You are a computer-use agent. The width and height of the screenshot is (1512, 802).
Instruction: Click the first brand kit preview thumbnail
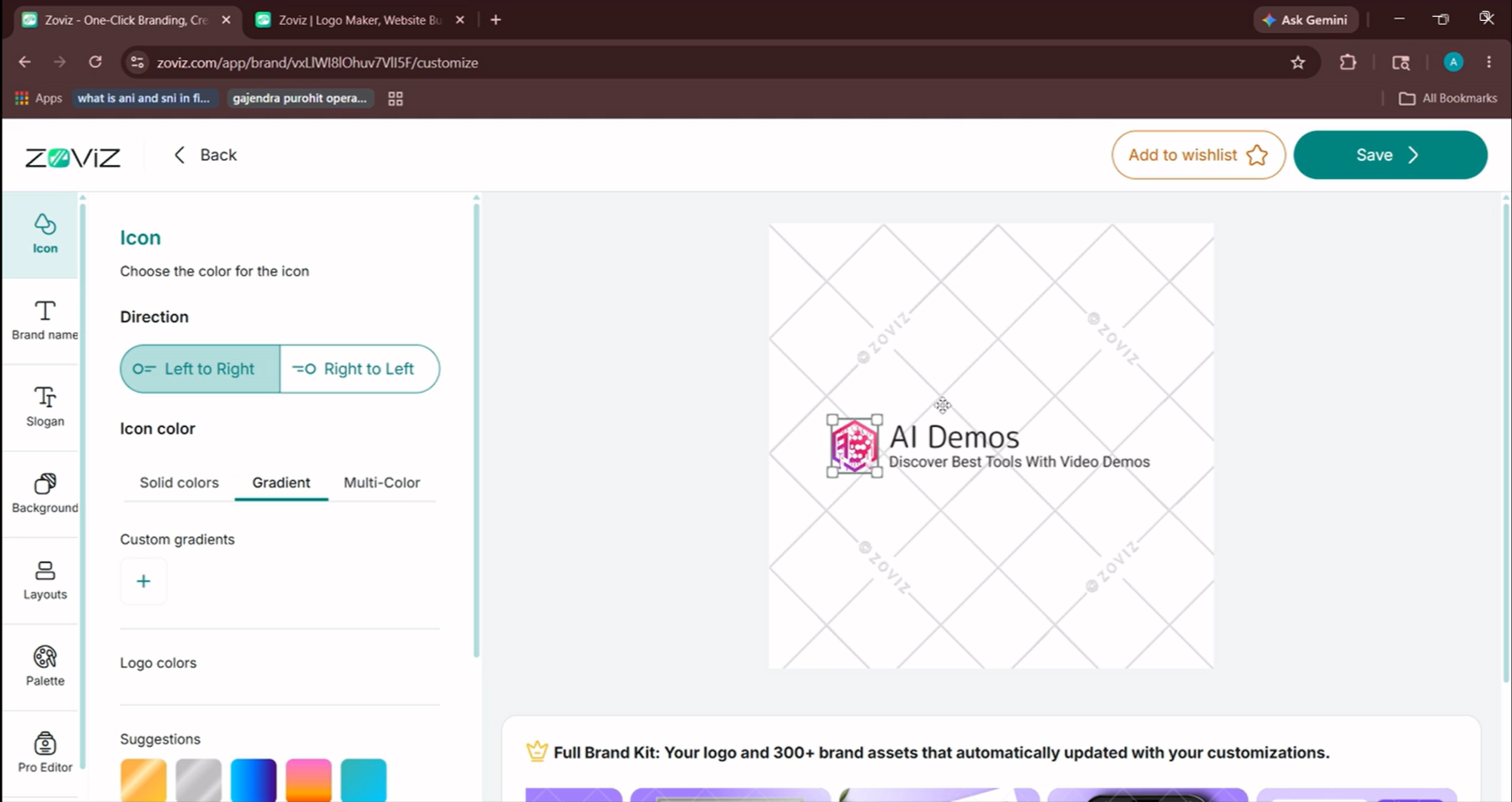(x=574, y=795)
